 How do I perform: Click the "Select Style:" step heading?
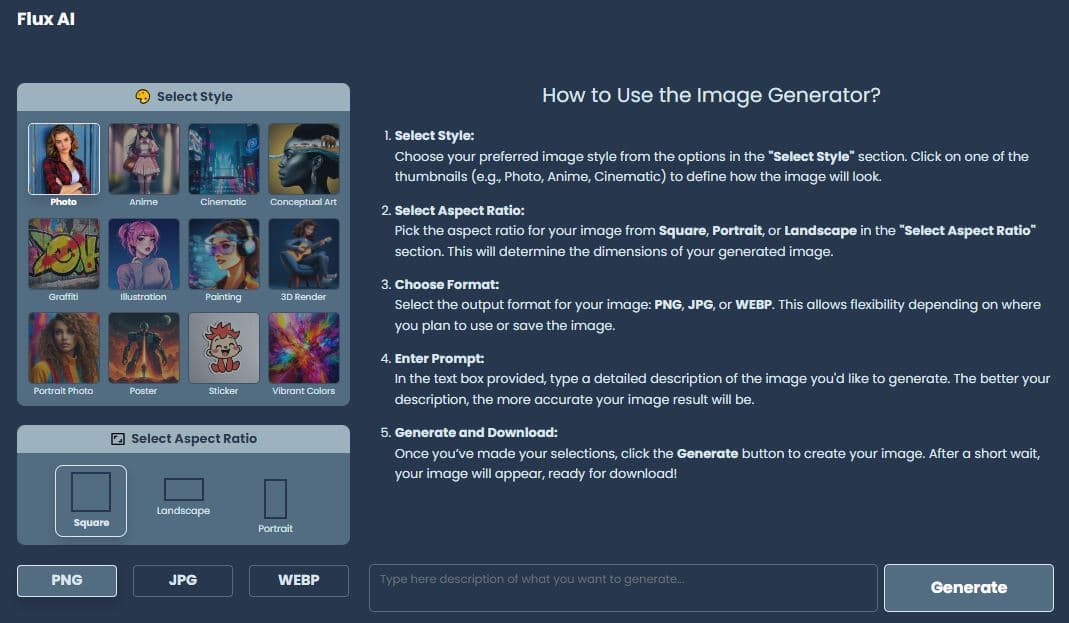coord(434,136)
